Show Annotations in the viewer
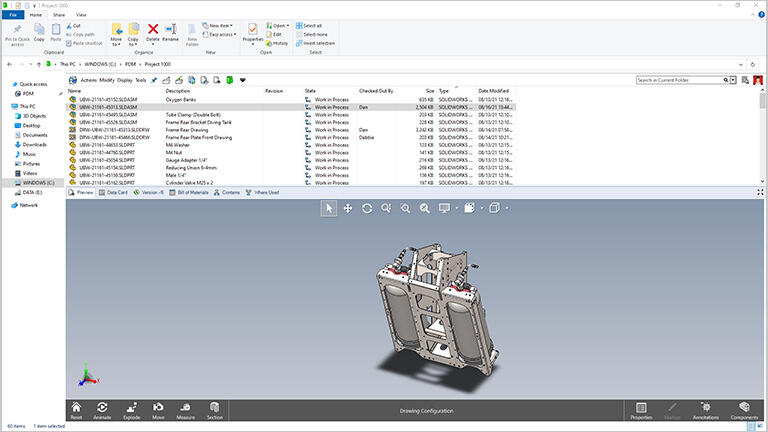768x432 pixels. pos(706,410)
